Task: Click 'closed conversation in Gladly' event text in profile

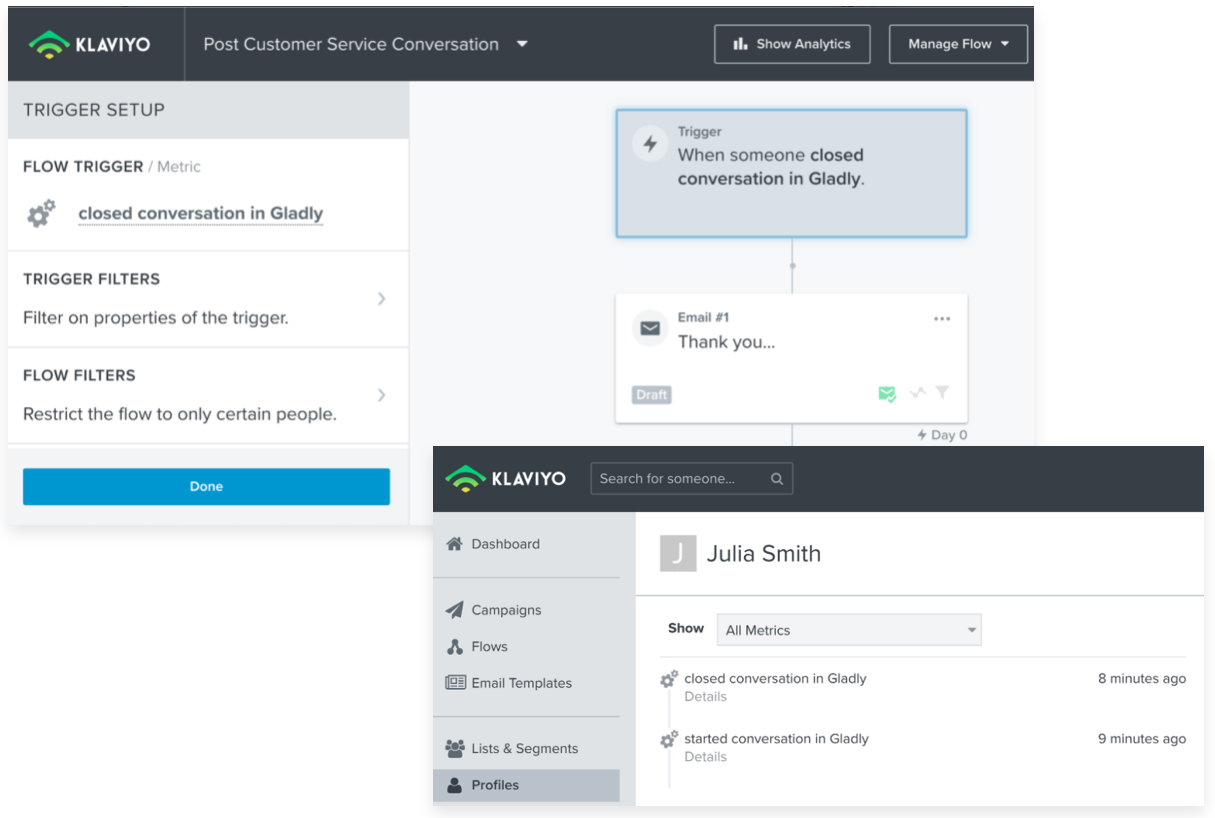Action: click(x=776, y=679)
